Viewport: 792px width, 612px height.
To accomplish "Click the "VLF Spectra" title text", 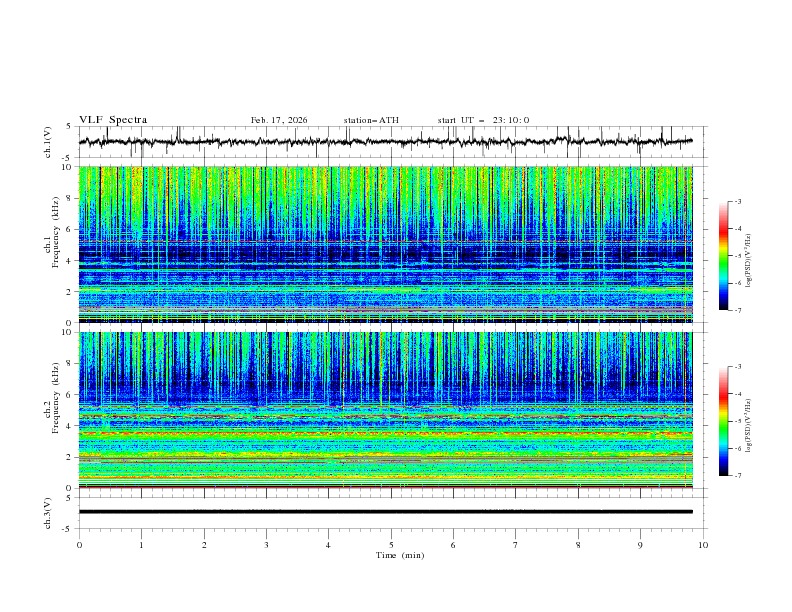I will point(113,120).
